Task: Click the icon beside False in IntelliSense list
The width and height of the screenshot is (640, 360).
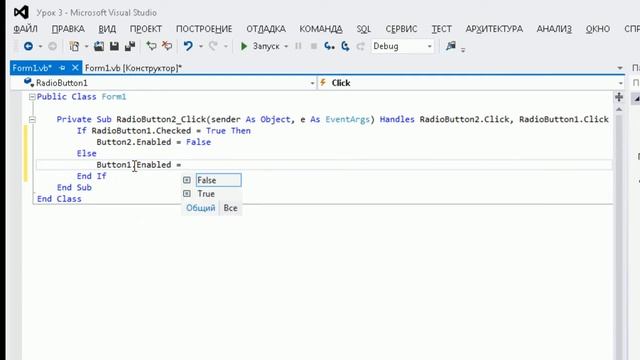Action: [x=187, y=180]
